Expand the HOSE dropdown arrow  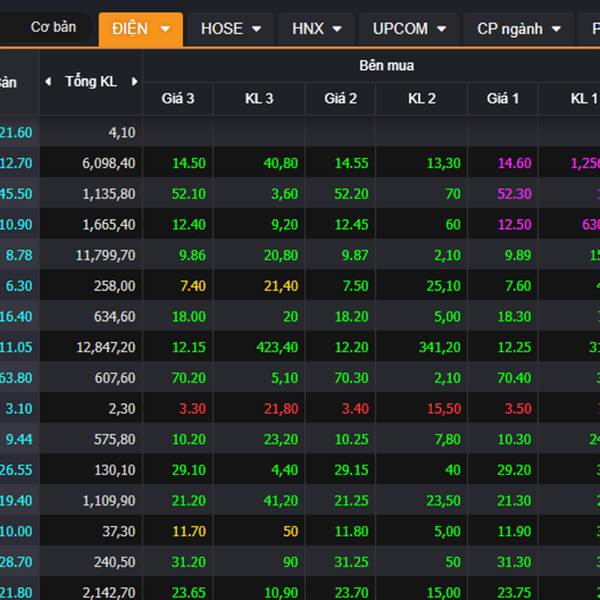coord(257,29)
